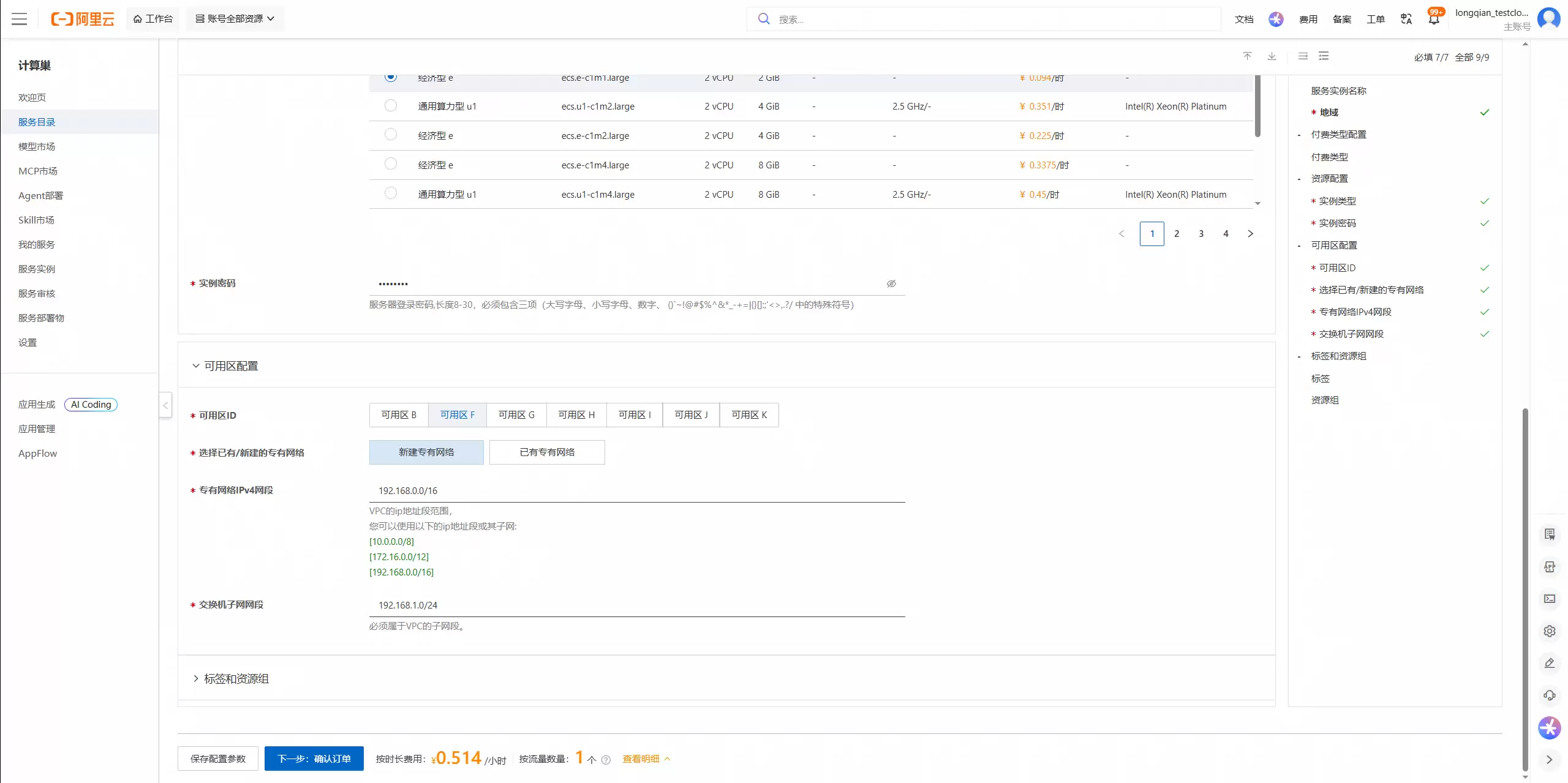Screen dimensions: 1568x783
Task: Open the 工作台 workbench button
Action: coord(153,19)
